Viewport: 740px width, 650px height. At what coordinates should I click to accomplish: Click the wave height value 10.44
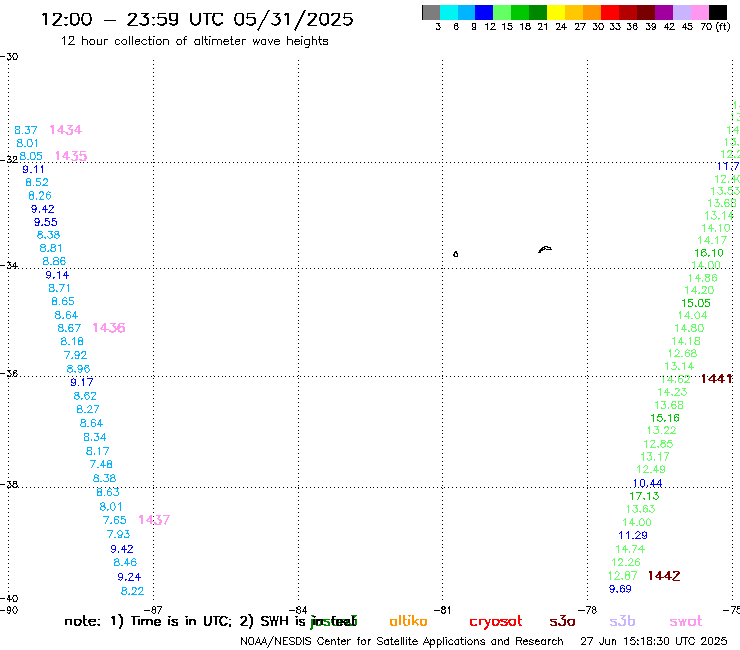click(648, 483)
